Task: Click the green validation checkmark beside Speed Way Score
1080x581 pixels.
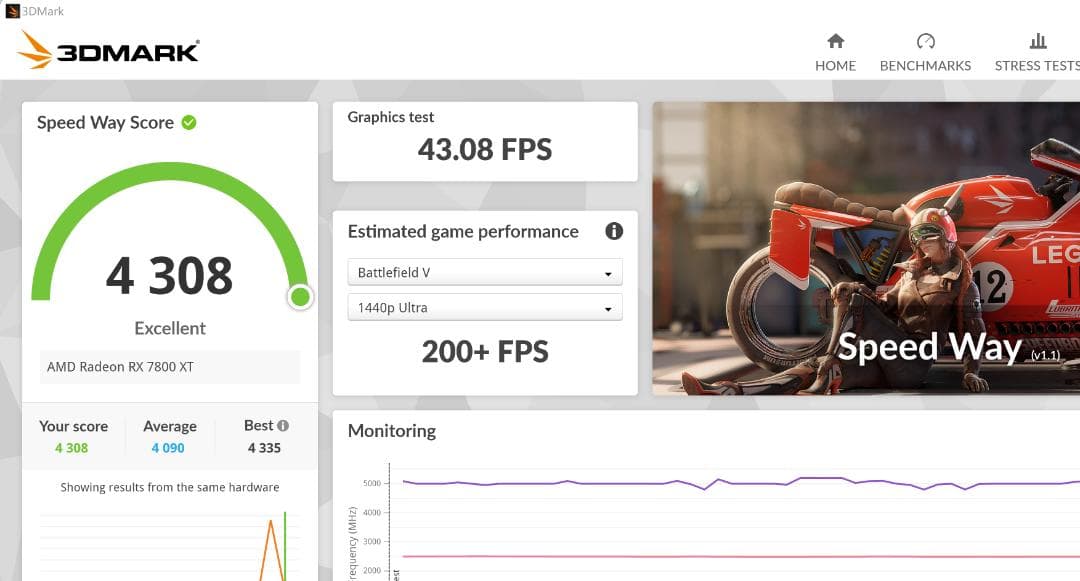Action: tap(189, 123)
